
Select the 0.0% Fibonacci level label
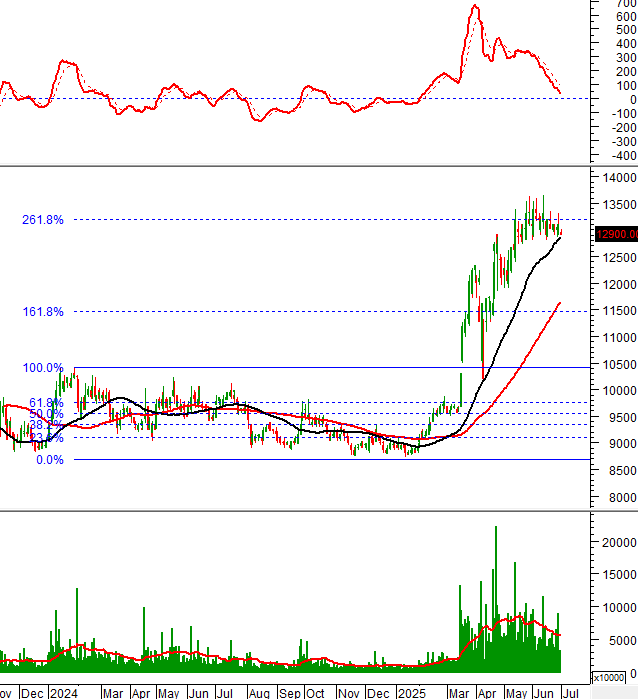click(49, 460)
